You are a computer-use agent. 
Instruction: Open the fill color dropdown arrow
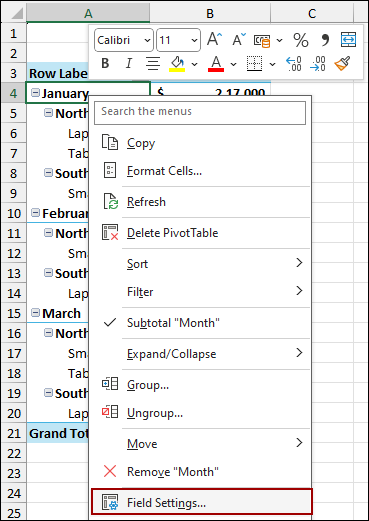195,64
